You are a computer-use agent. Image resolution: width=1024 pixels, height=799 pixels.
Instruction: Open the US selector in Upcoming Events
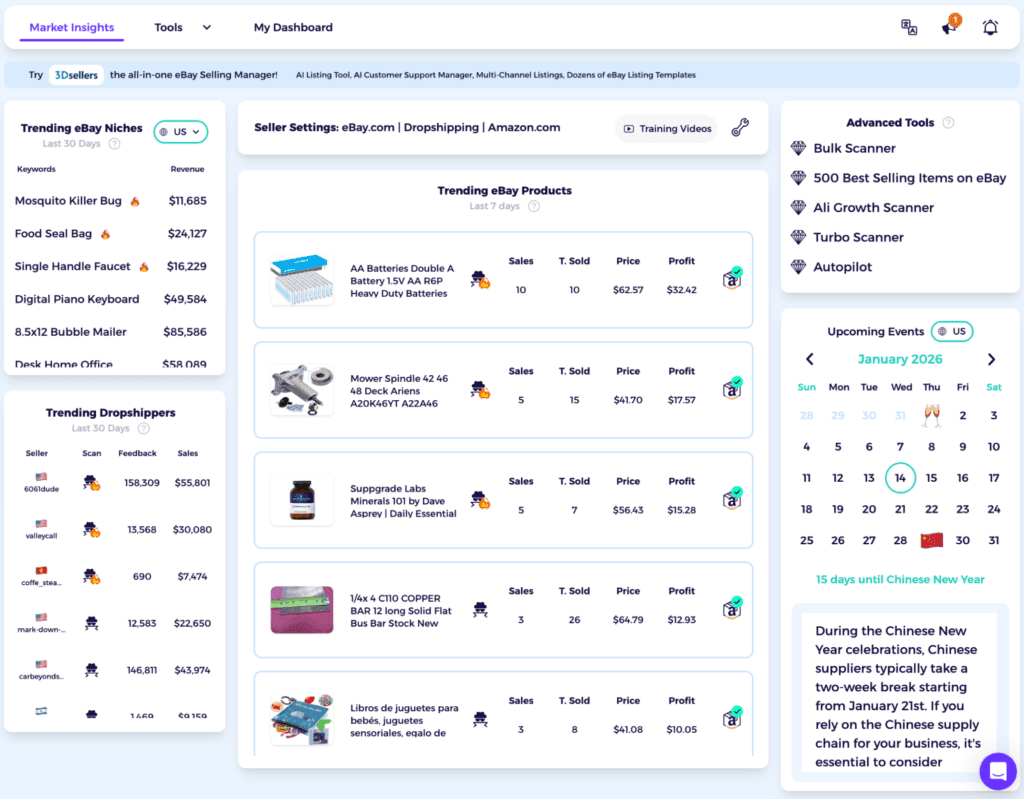(x=951, y=331)
